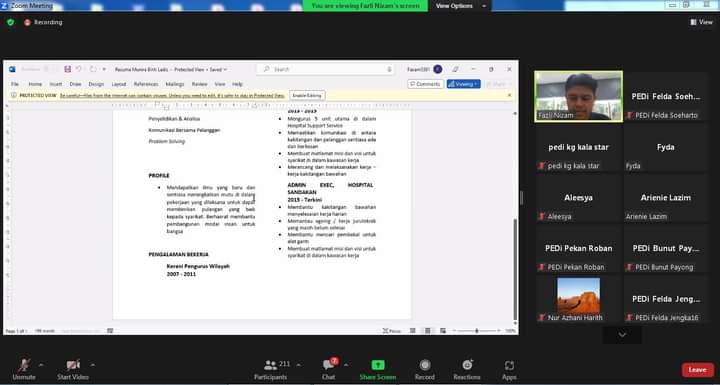Leave the meeting with the red button
This screenshot has height=385, width=720.
coord(698,370)
